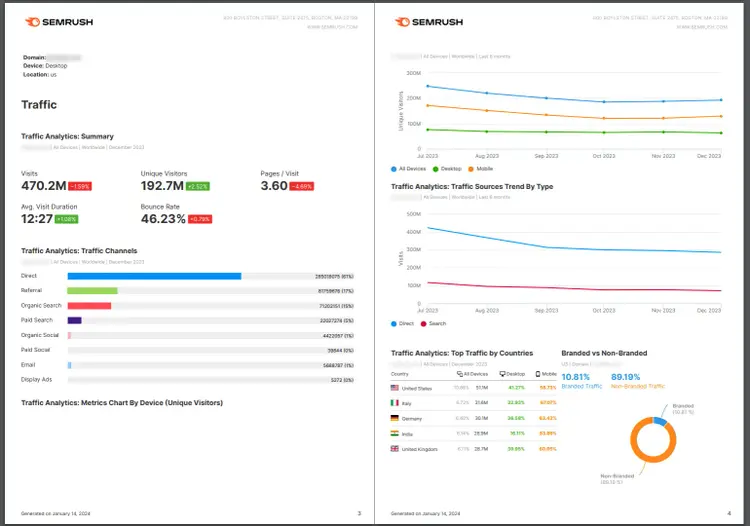This screenshot has height=526, width=750.
Task: Click the green Referral channel bar
Action: click(92, 291)
